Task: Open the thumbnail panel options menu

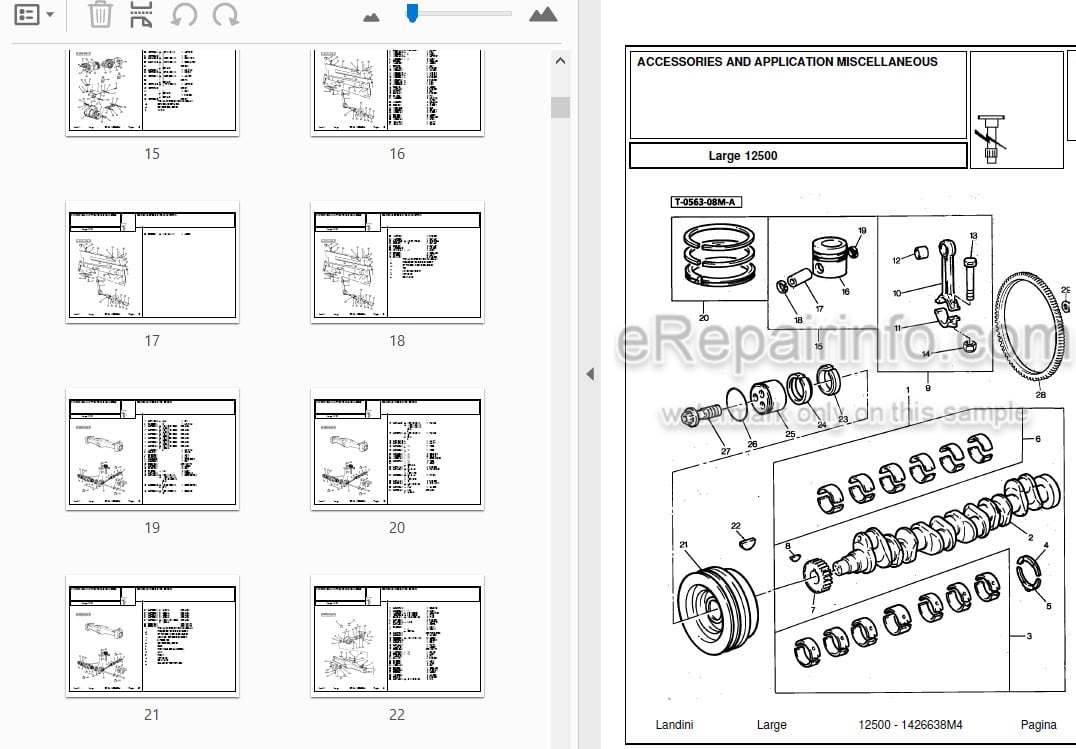Action: pyautogui.click(x=34, y=14)
